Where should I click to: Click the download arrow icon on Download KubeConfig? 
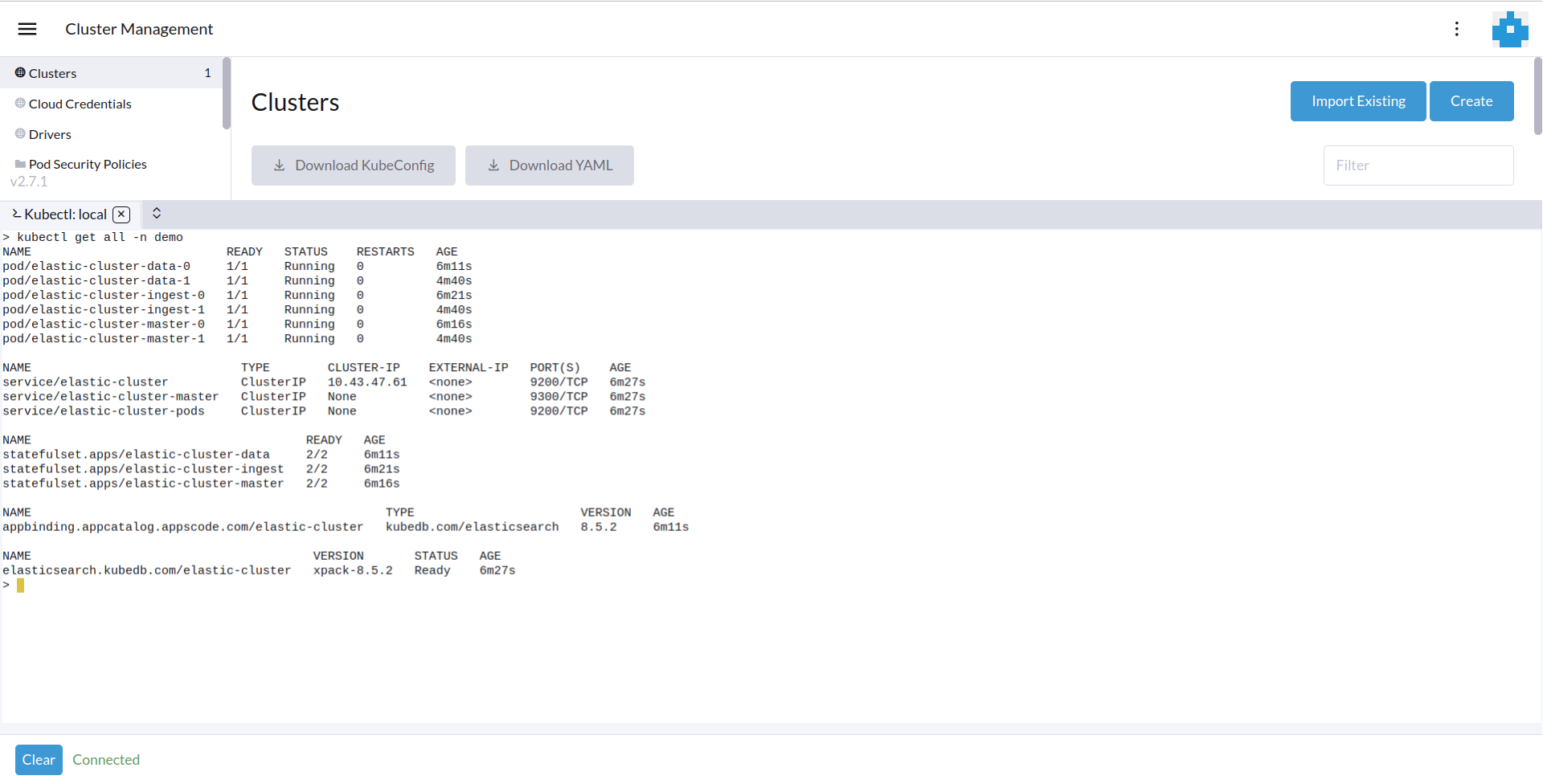pos(279,165)
